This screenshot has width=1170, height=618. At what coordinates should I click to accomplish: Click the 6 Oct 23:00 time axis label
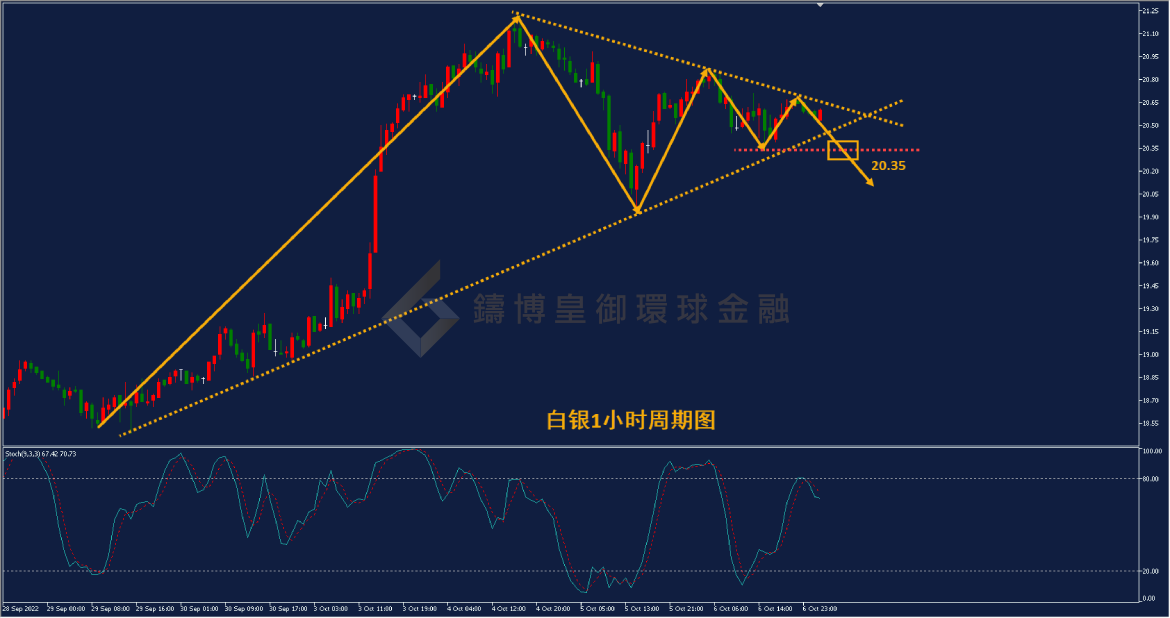819,608
